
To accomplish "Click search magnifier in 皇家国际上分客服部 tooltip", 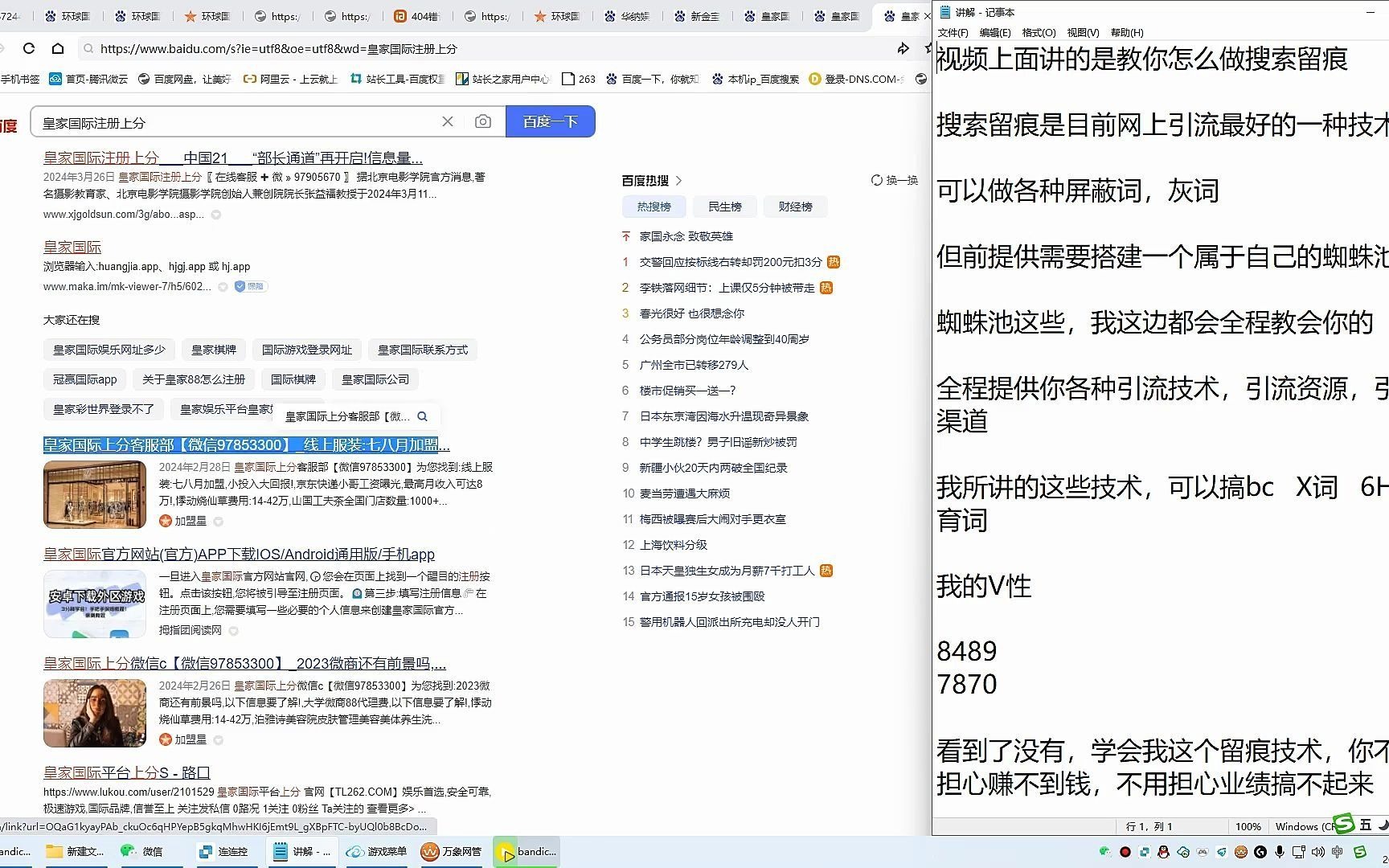I will click(x=423, y=416).
